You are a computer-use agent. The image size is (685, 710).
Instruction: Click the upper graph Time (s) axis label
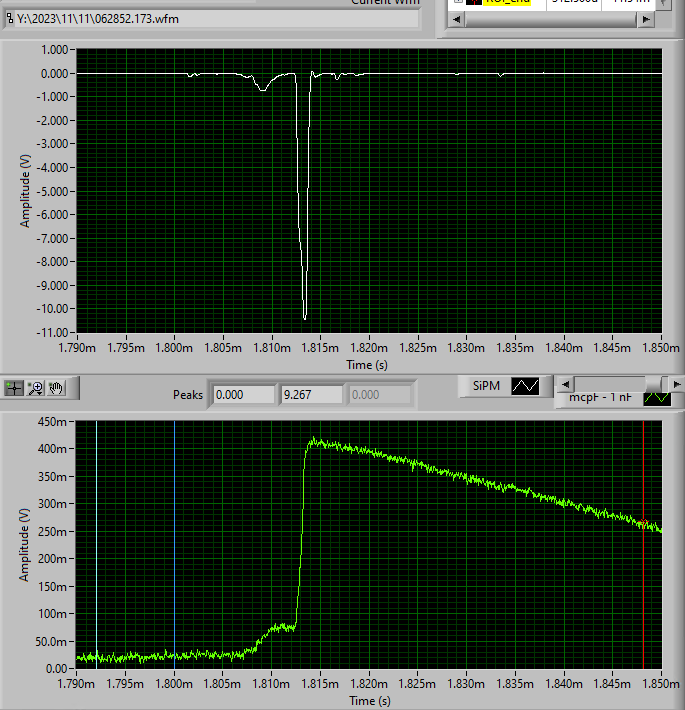point(367,365)
